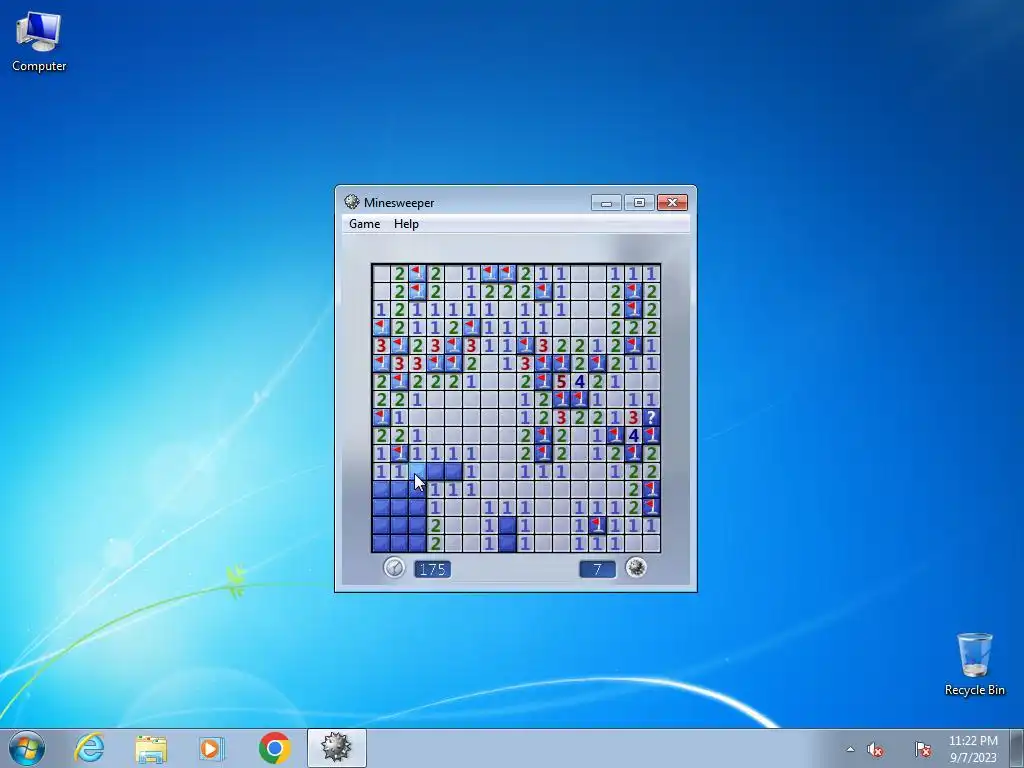1024x768 pixels.
Task: Click the left flag of the top-row adjacent pair
Action: click(489, 274)
